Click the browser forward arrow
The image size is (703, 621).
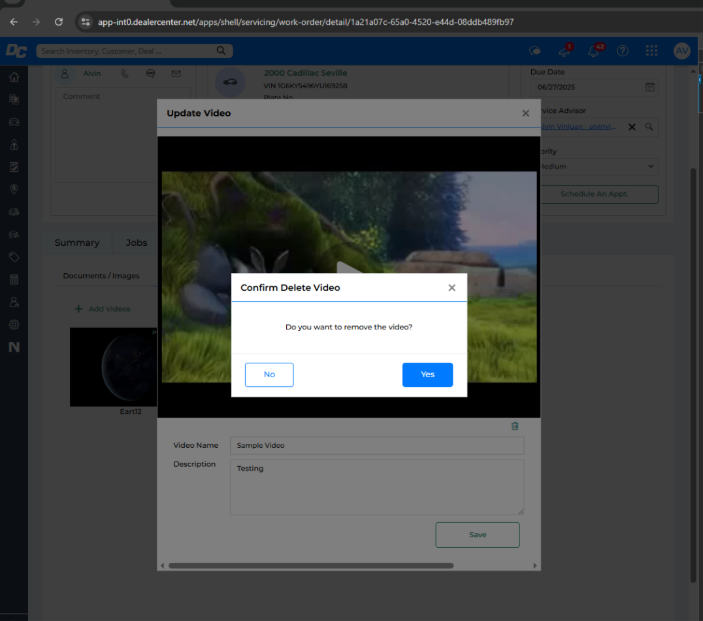pyautogui.click(x=36, y=22)
